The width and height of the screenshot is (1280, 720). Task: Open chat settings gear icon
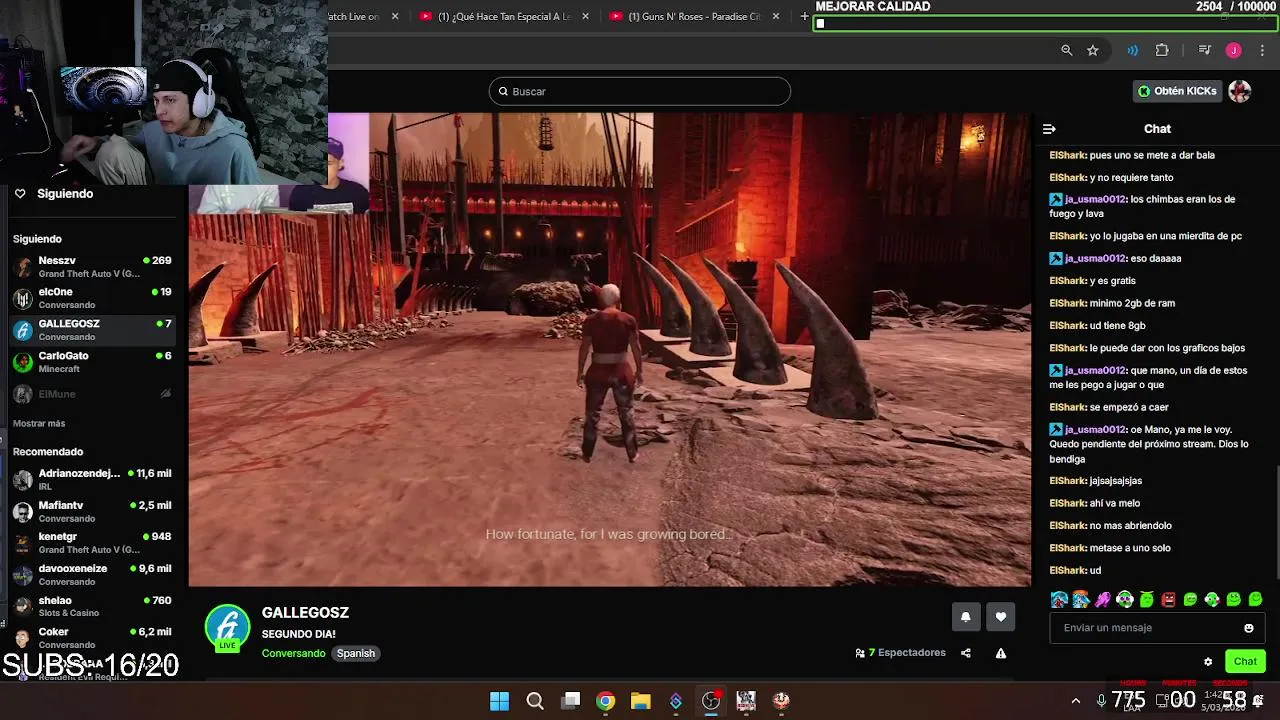click(x=1208, y=662)
